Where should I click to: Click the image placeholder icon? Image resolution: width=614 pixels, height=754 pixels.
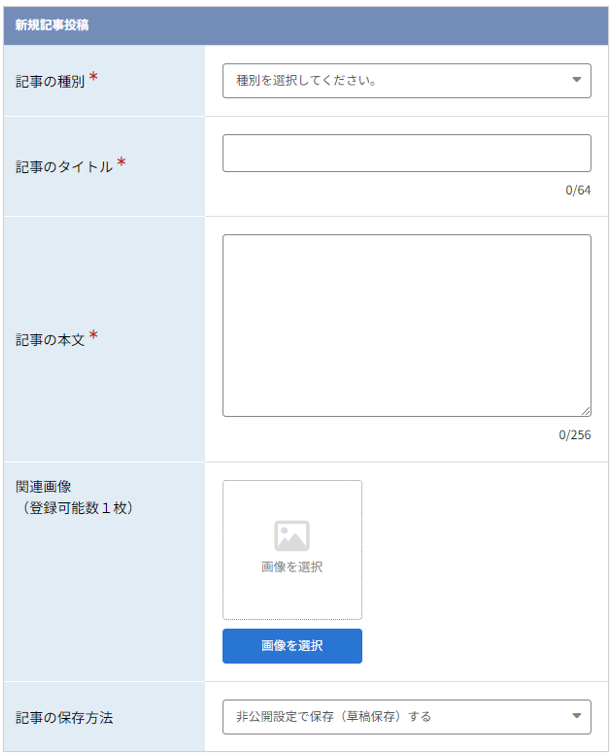click(x=292, y=536)
